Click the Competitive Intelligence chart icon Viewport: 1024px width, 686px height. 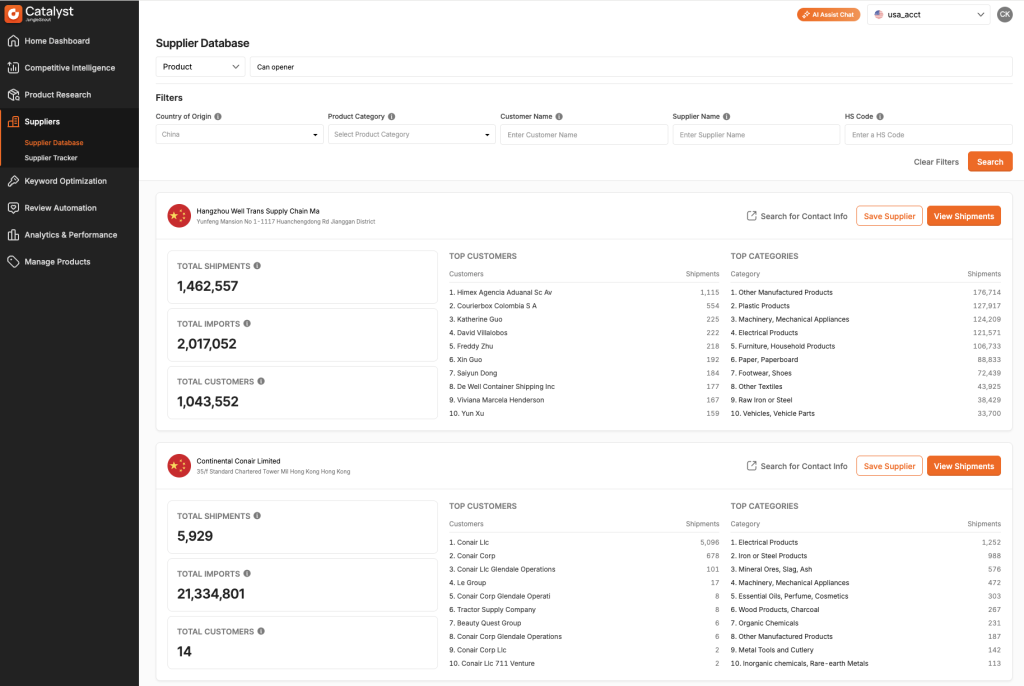(13, 68)
